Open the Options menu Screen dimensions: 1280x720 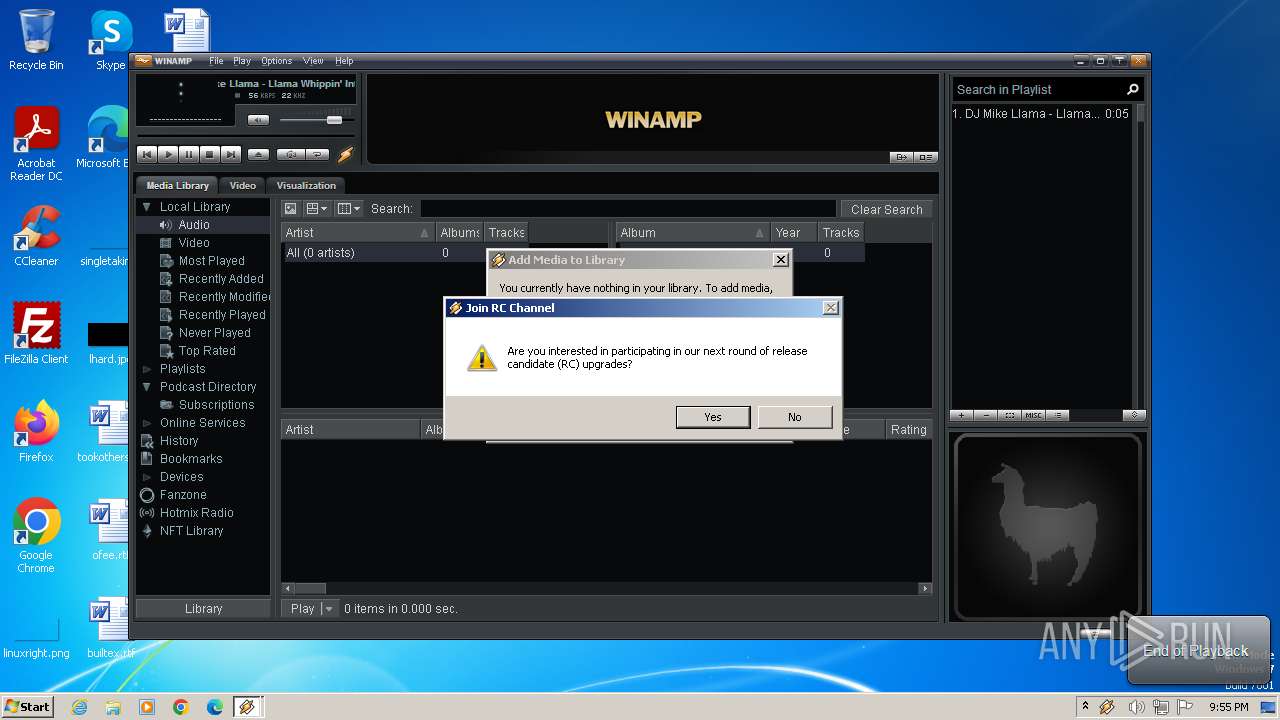277,61
